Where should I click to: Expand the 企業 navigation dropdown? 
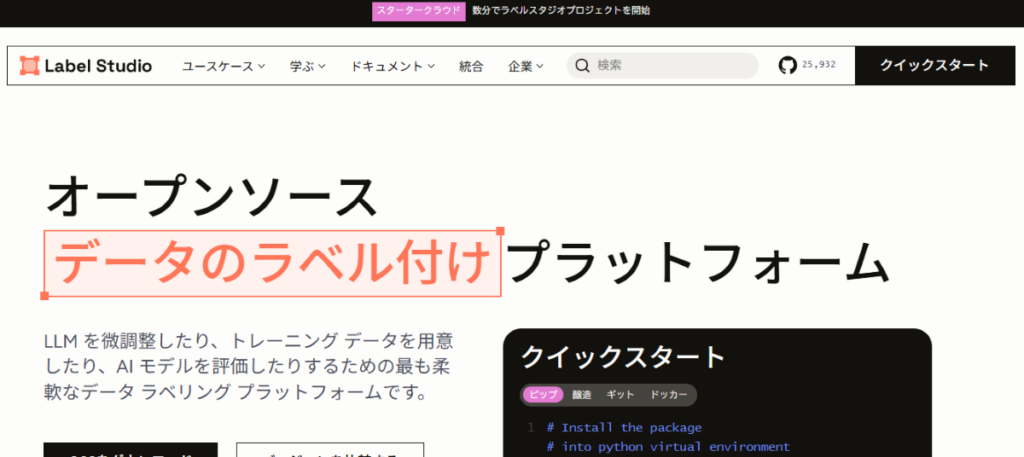pyautogui.click(x=525, y=66)
